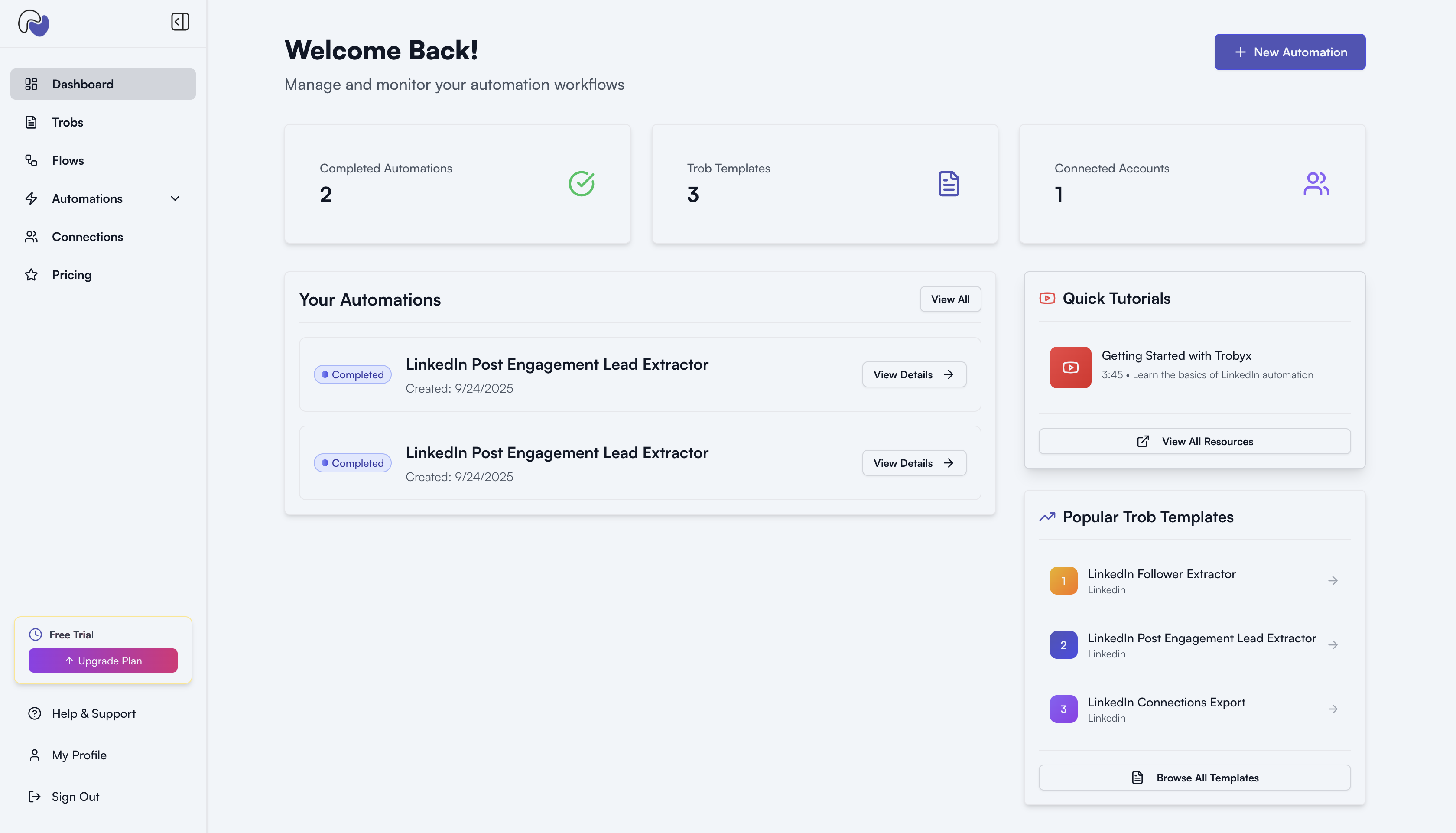Click the Upgrade Plan button
This screenshot has height=833, width=1456.
point(103,660)
